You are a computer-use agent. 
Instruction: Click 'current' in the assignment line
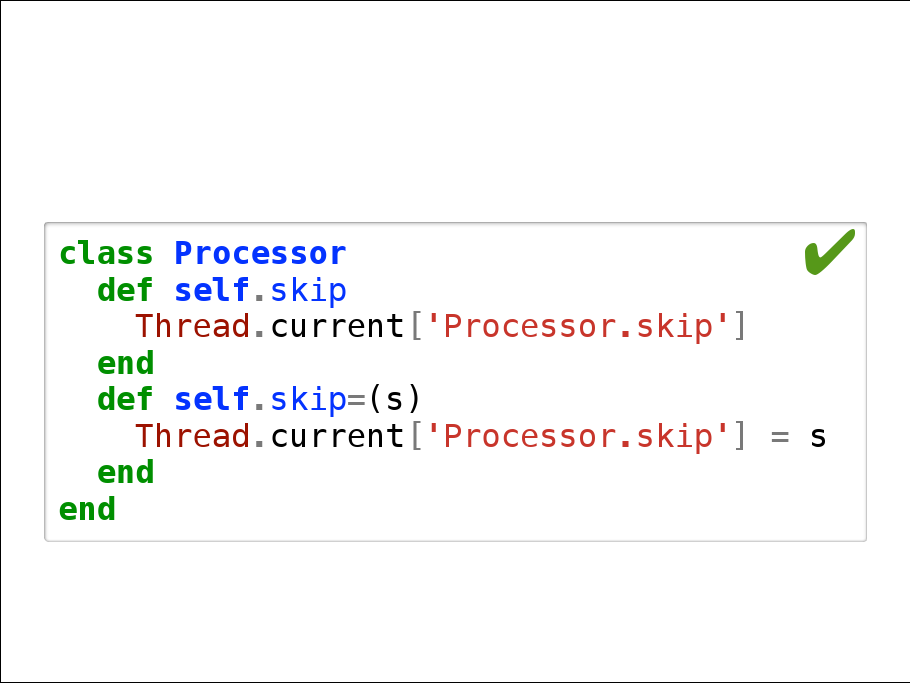pos(337,436)
